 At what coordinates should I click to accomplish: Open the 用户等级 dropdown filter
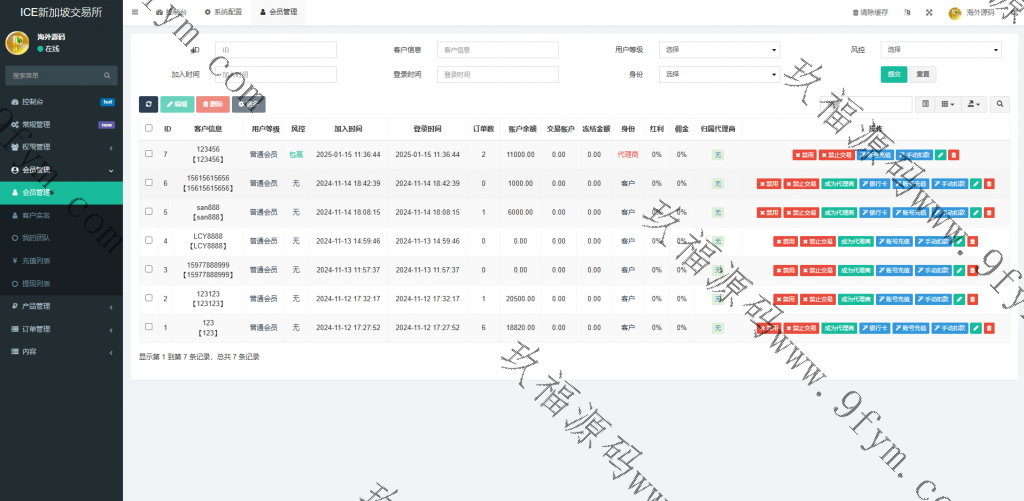coord(719,49)
